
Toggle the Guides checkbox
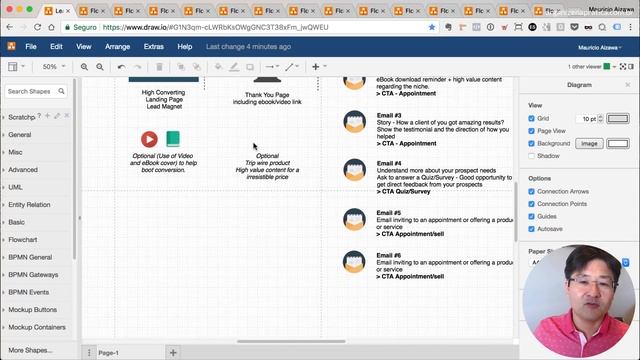click(531, 216)
